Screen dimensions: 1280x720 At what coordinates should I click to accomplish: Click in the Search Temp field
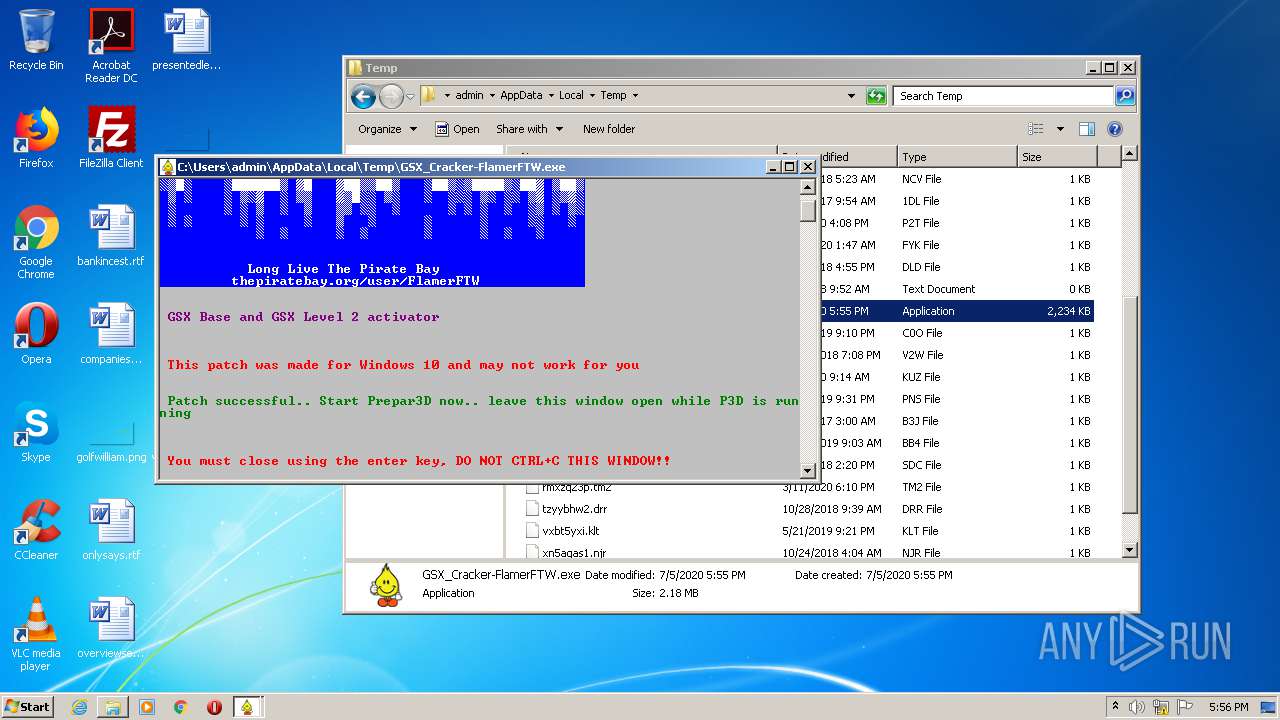click(1003, 96)
